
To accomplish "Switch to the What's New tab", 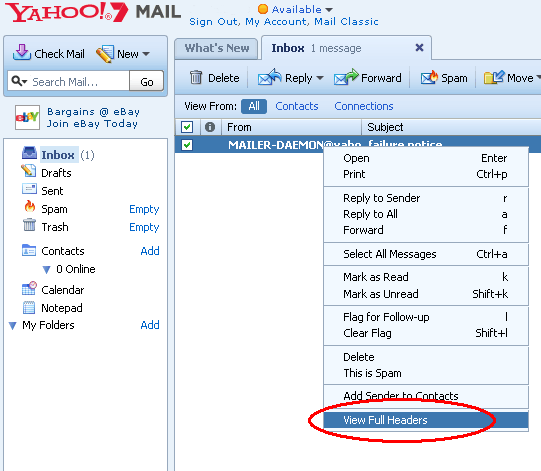I will (x=216, y=48).
